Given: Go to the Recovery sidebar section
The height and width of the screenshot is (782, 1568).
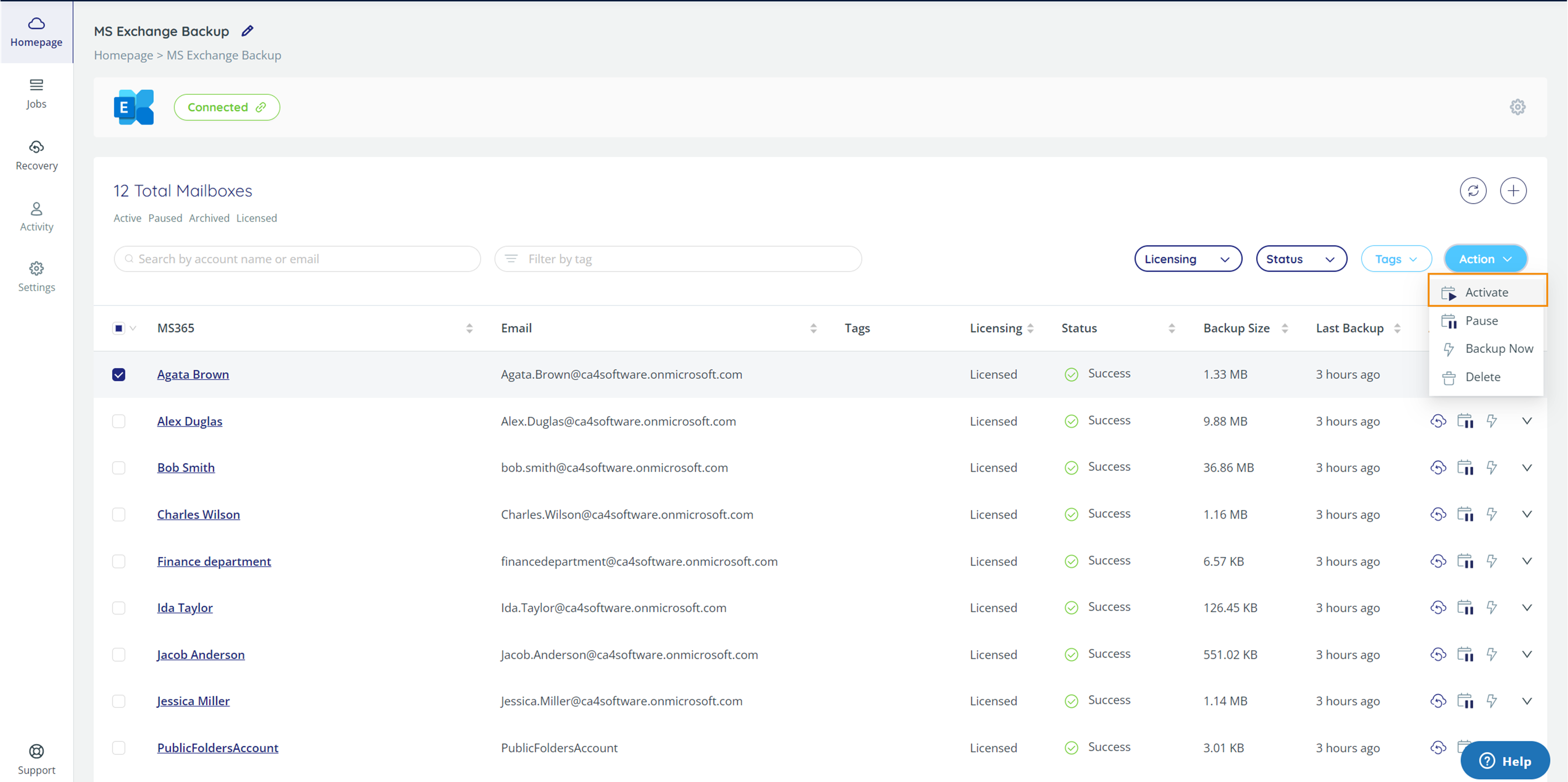Looking at the screenshot, I should [x=37, y=155].
